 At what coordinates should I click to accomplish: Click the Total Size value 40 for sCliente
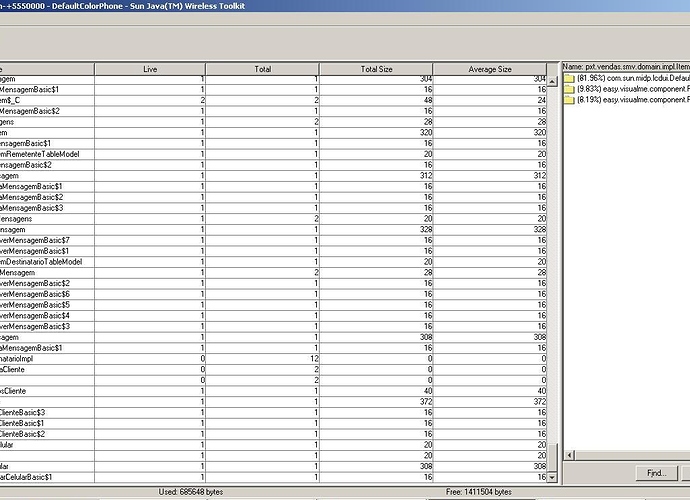(428, 391)
